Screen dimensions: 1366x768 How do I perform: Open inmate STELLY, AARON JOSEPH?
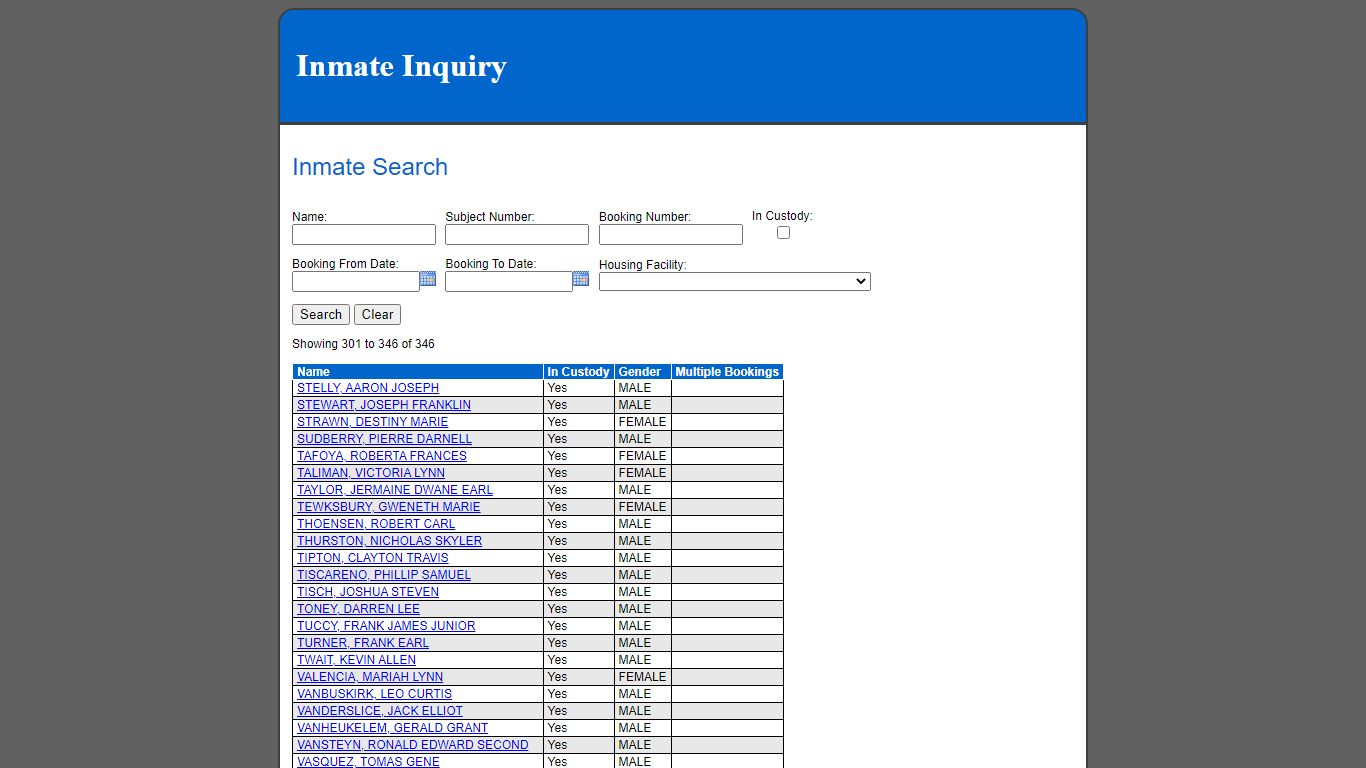[x=368, y=388]
